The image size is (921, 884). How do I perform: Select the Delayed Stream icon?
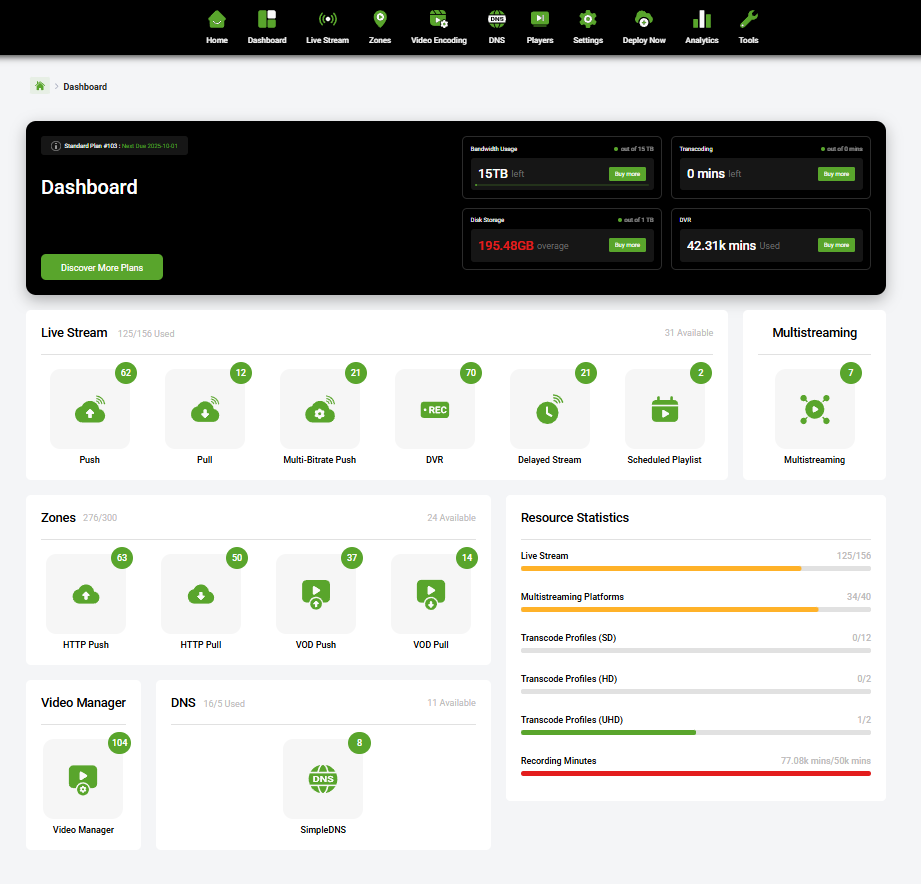549,408
